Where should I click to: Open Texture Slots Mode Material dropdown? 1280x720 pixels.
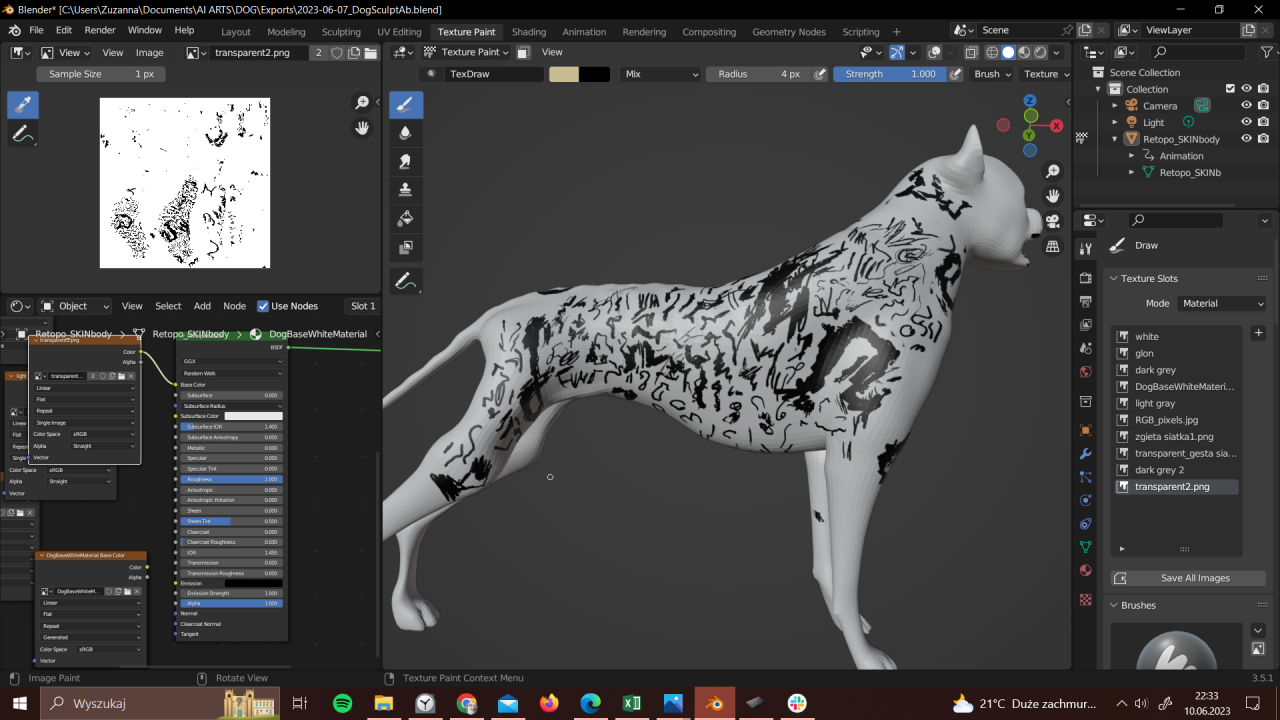[1222, 303]
